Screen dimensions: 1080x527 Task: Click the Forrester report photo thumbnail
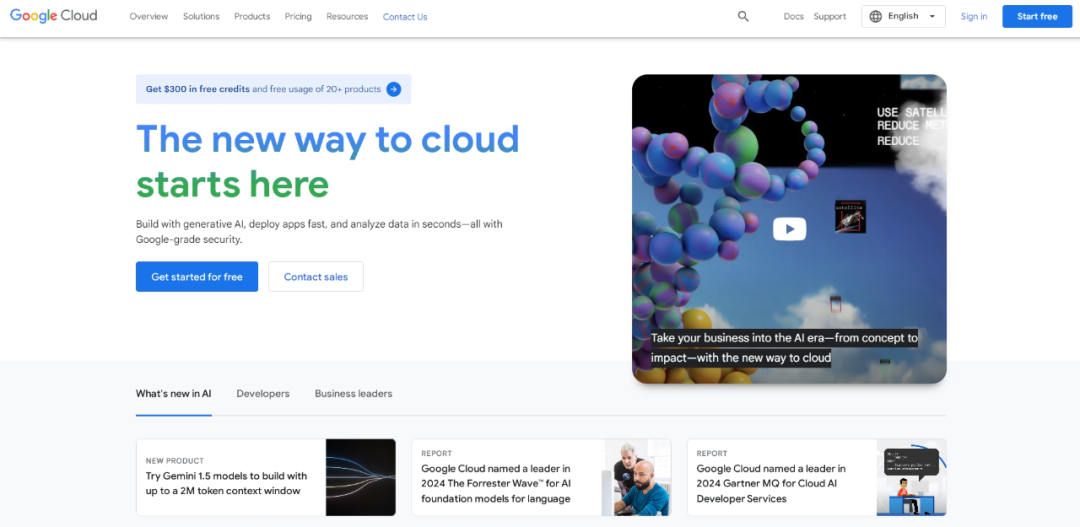[x=637, y=477]
